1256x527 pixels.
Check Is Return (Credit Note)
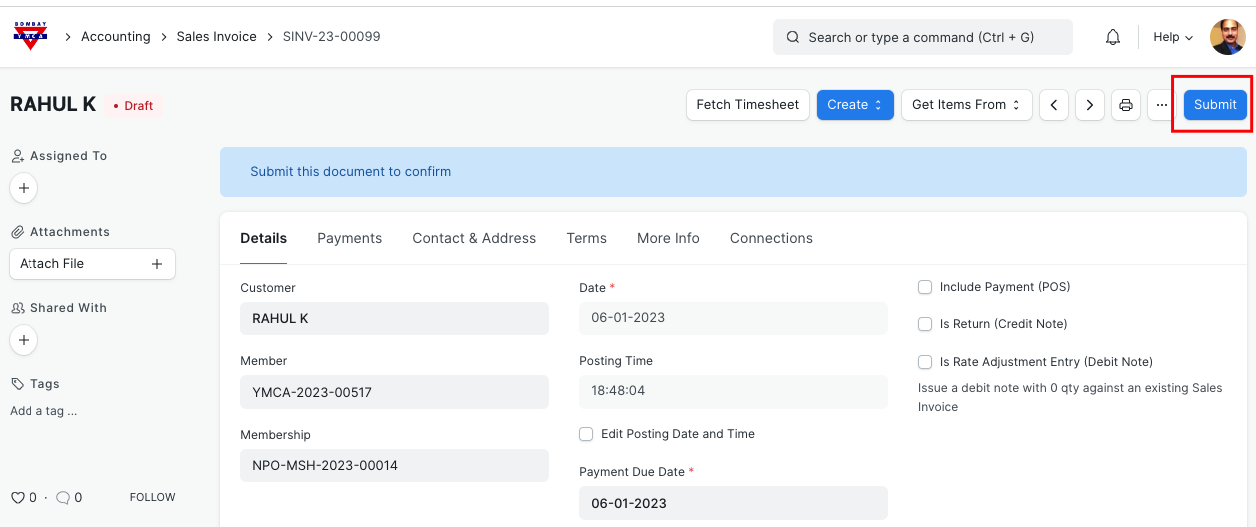coord(925,324)
